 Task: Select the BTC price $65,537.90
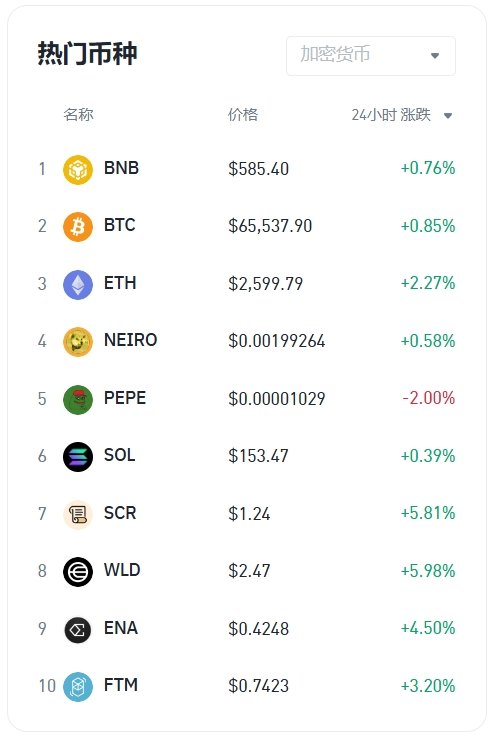coord(270,226)
